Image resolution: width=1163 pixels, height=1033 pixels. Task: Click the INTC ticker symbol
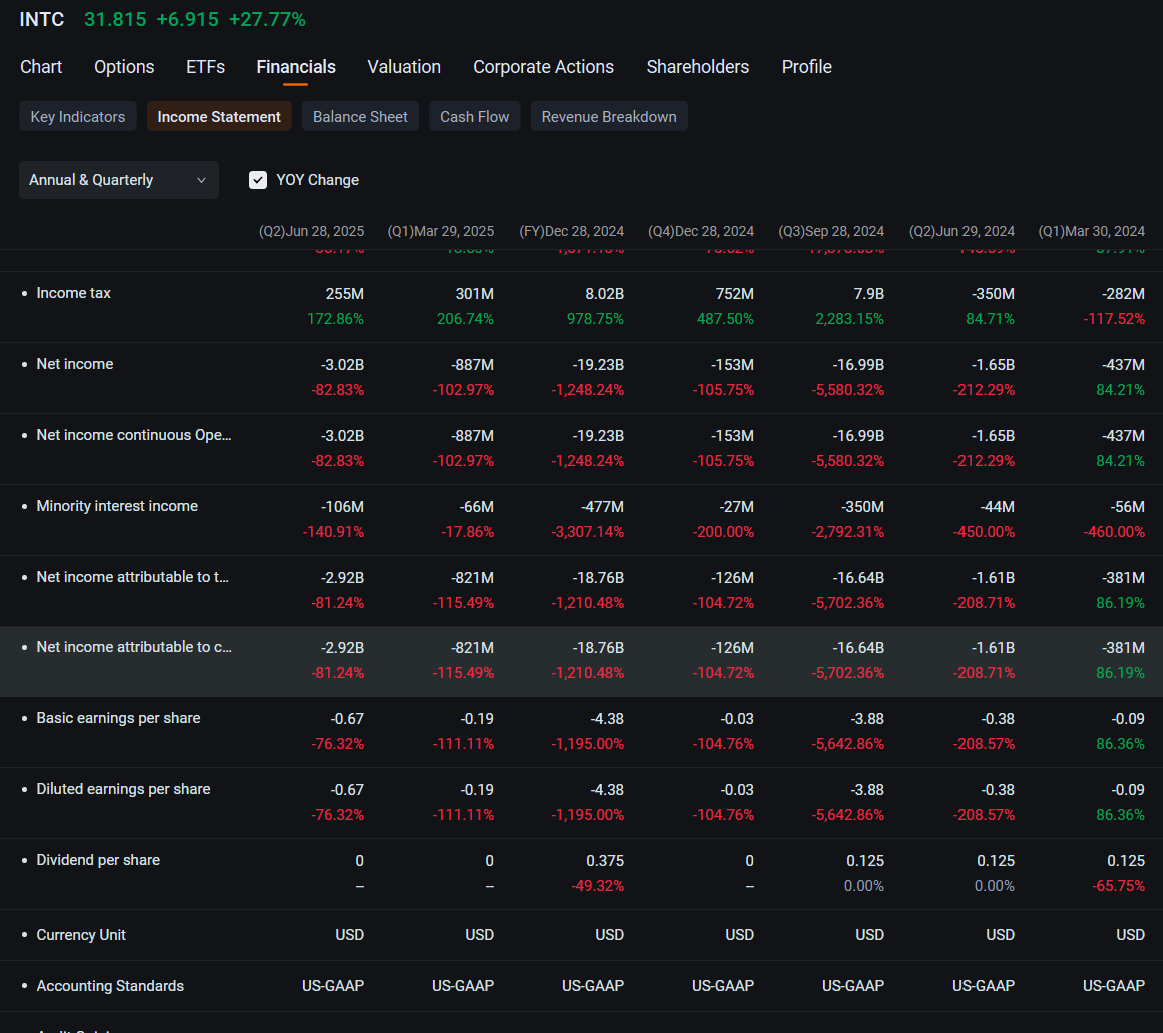[x=42, y=19]
